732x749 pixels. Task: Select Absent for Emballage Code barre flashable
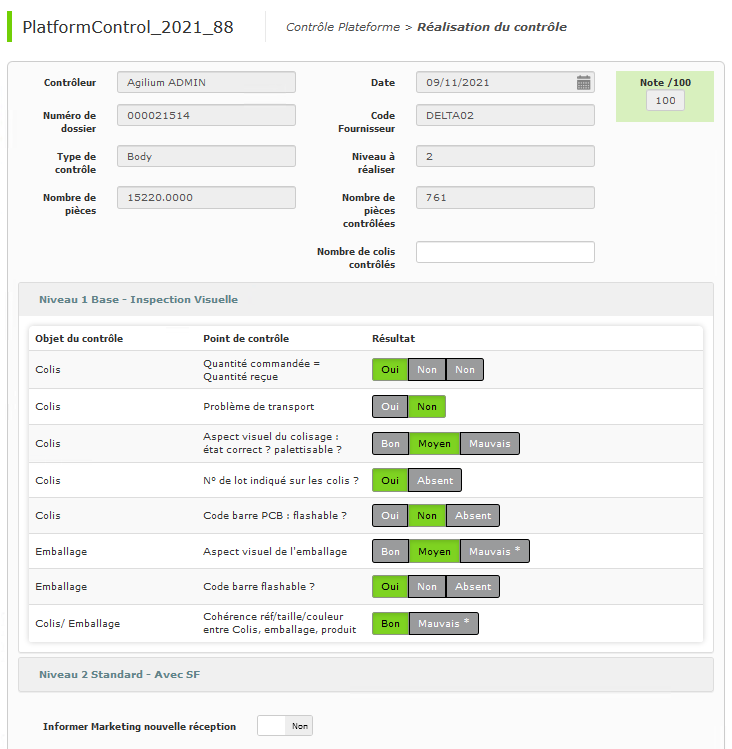click(x=473, y=587)
